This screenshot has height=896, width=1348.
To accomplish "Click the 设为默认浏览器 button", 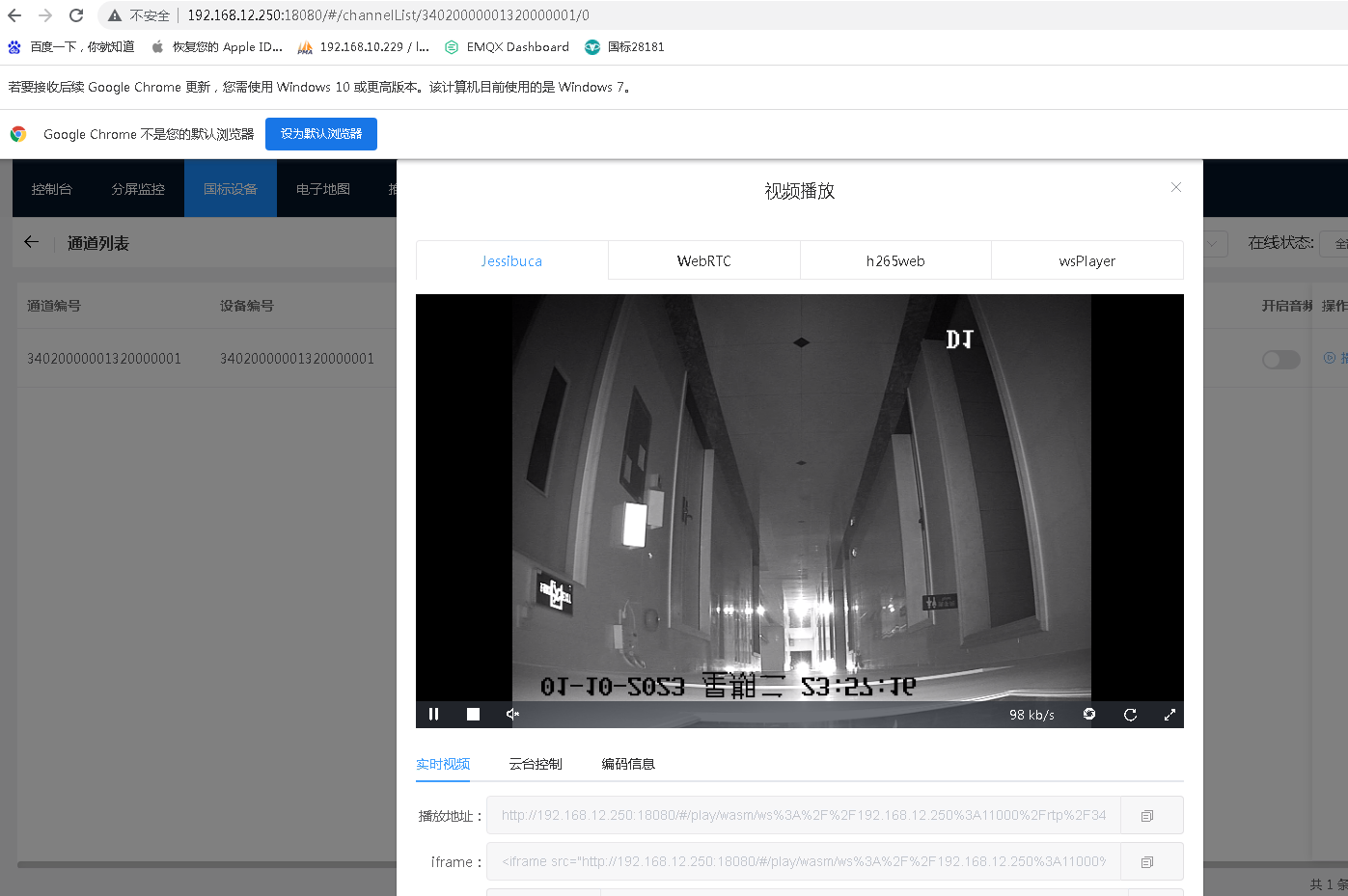I will [320, 134].
